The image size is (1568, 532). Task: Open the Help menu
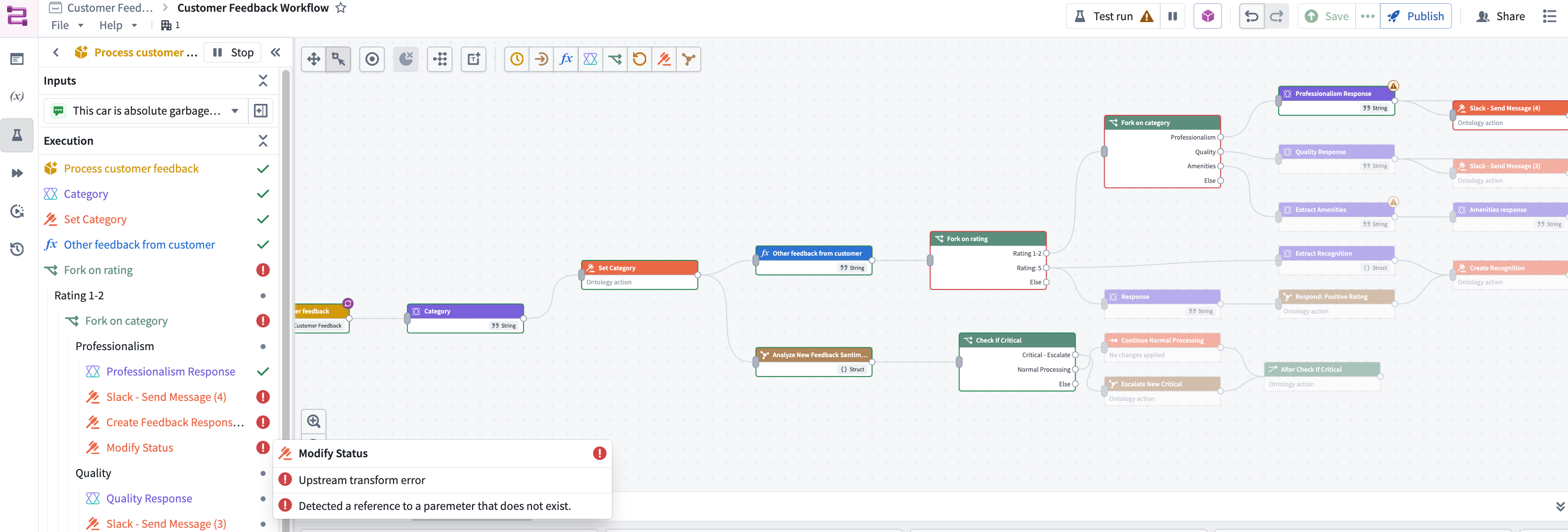point(118,25)
